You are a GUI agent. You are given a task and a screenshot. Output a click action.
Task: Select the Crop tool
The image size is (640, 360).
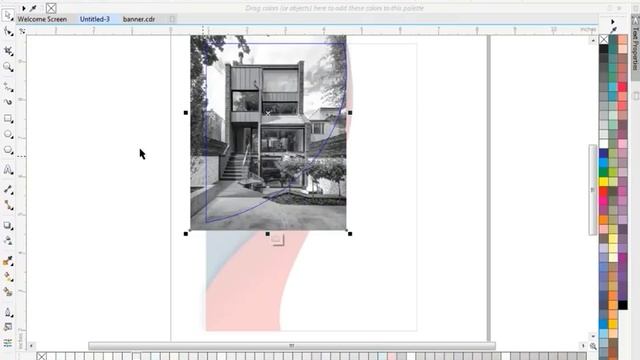pyautogui.click(x=8, y=51)
